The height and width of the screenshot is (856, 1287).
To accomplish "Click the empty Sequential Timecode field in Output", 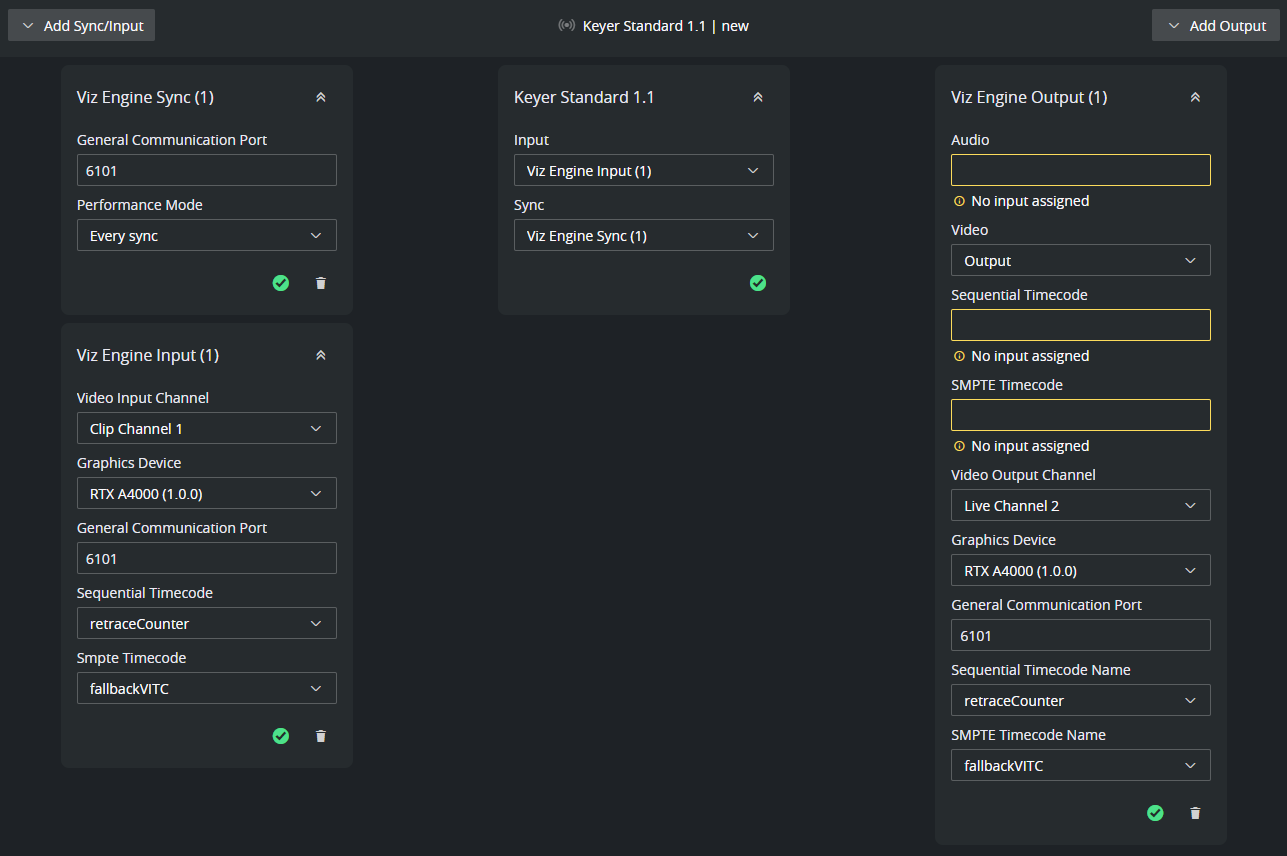I will [1081, 326].
